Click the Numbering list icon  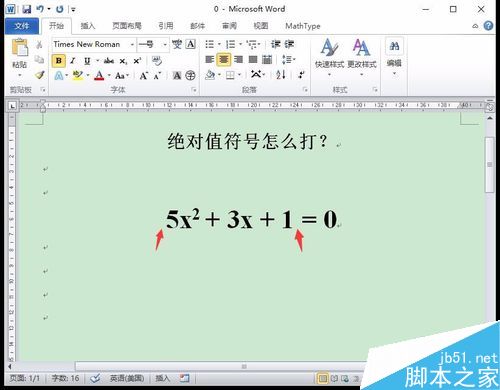[x=230, y=44]
